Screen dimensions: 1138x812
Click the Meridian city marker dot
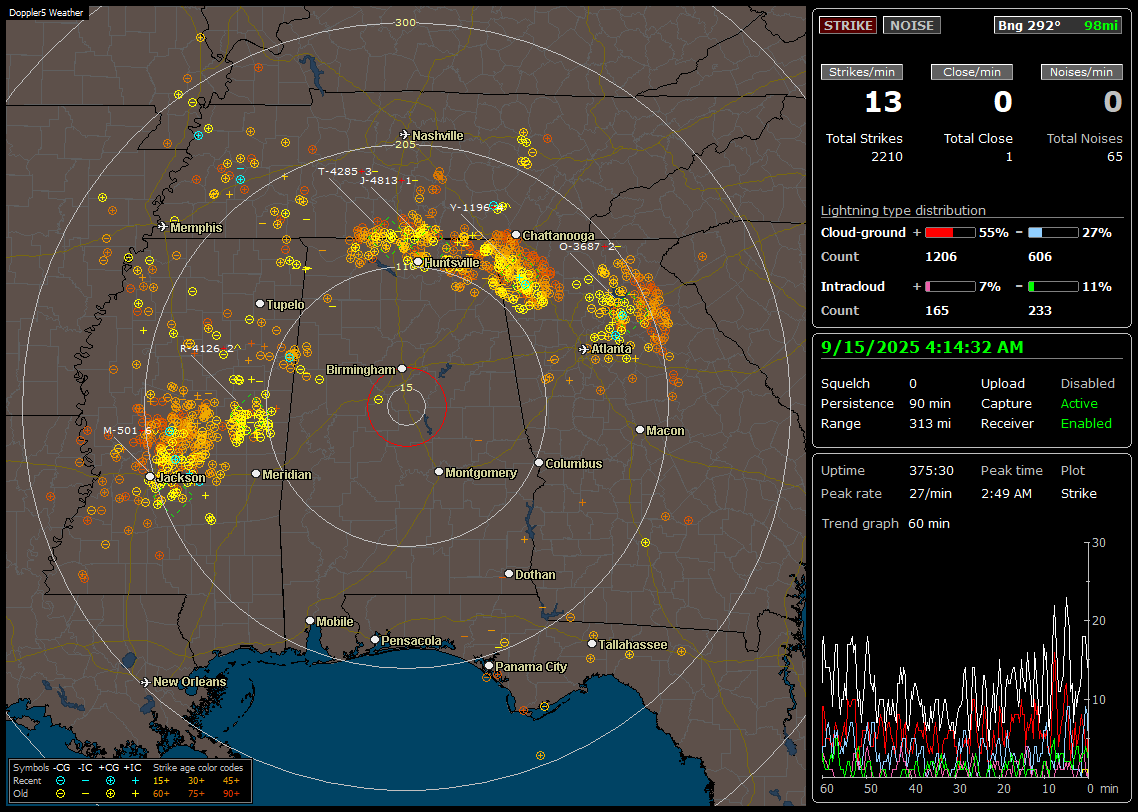[255, 473]
